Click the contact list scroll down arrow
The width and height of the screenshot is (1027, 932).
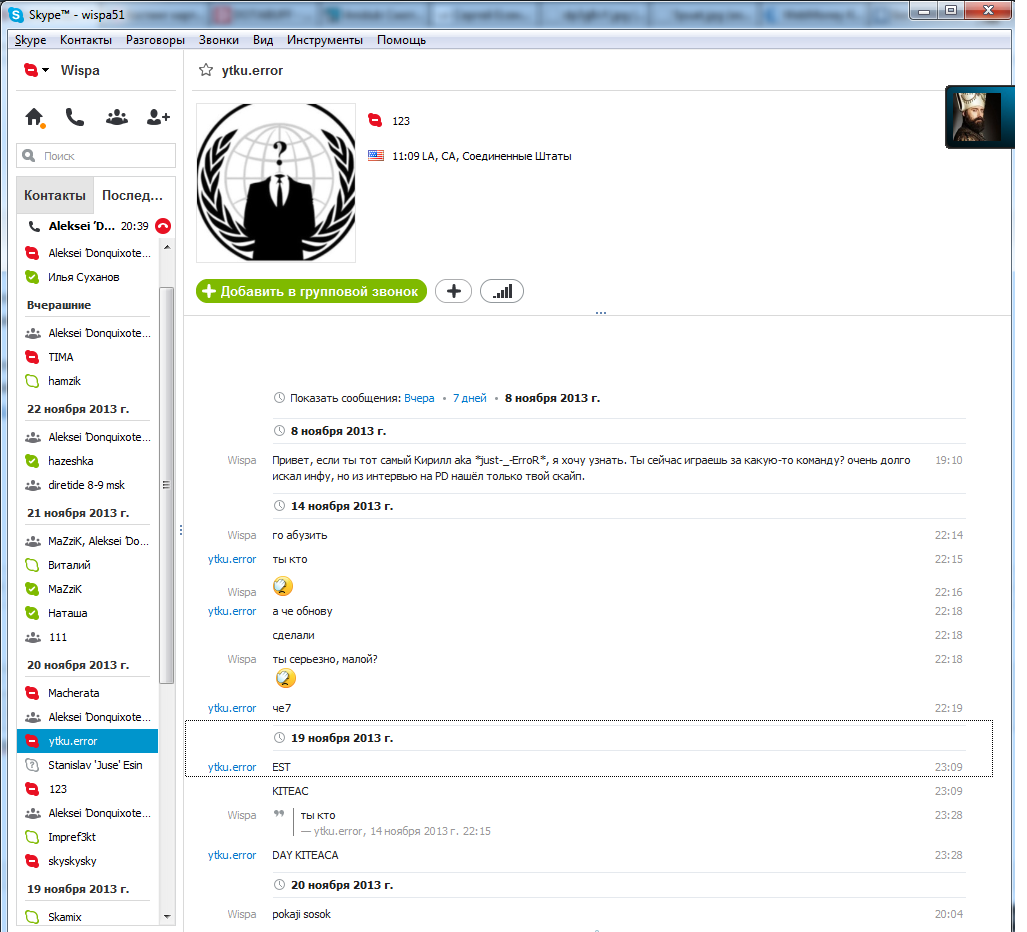pyautogui.click(x=167, y=915)
